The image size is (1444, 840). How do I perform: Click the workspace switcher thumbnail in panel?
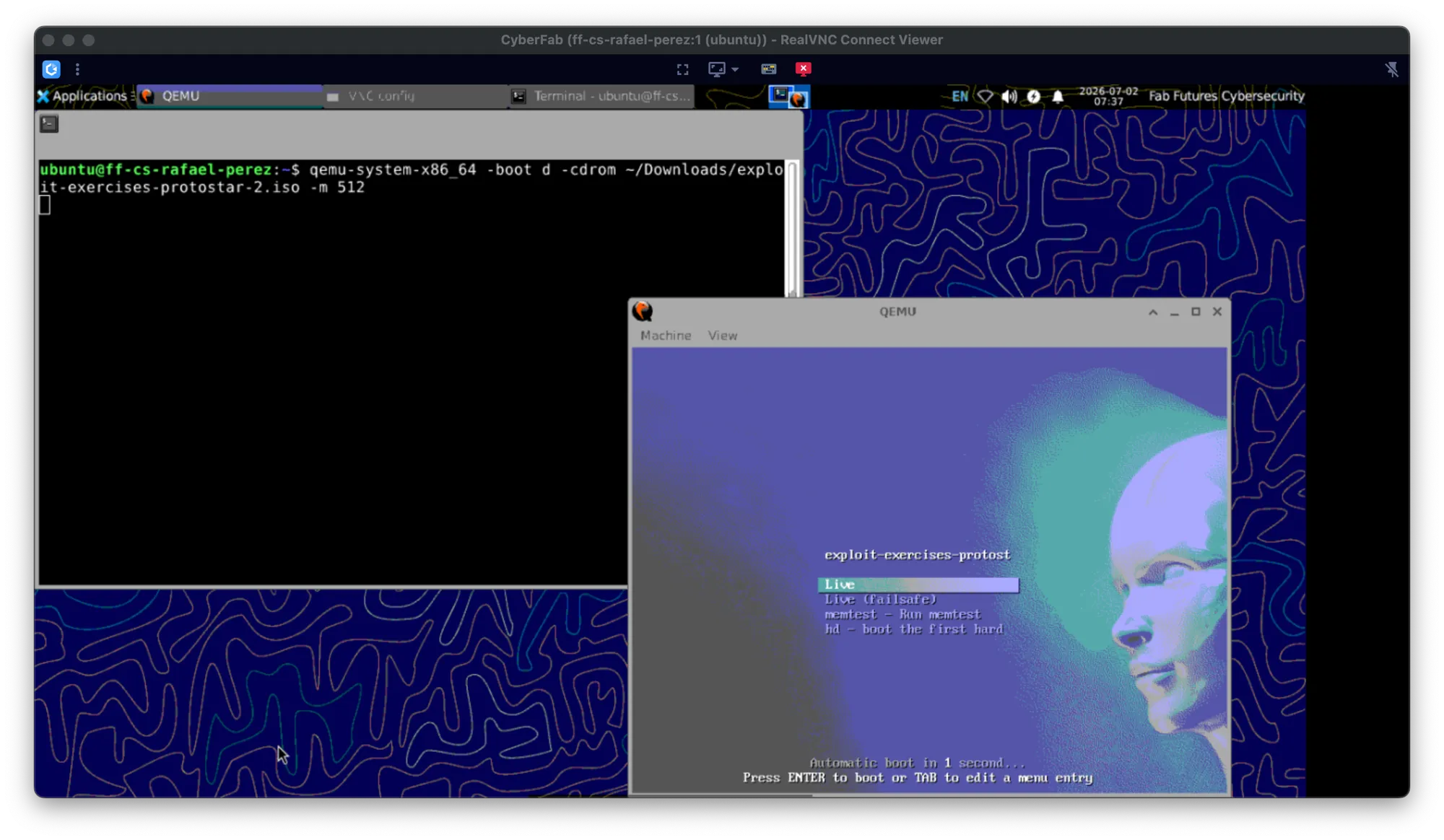(789, 96)
